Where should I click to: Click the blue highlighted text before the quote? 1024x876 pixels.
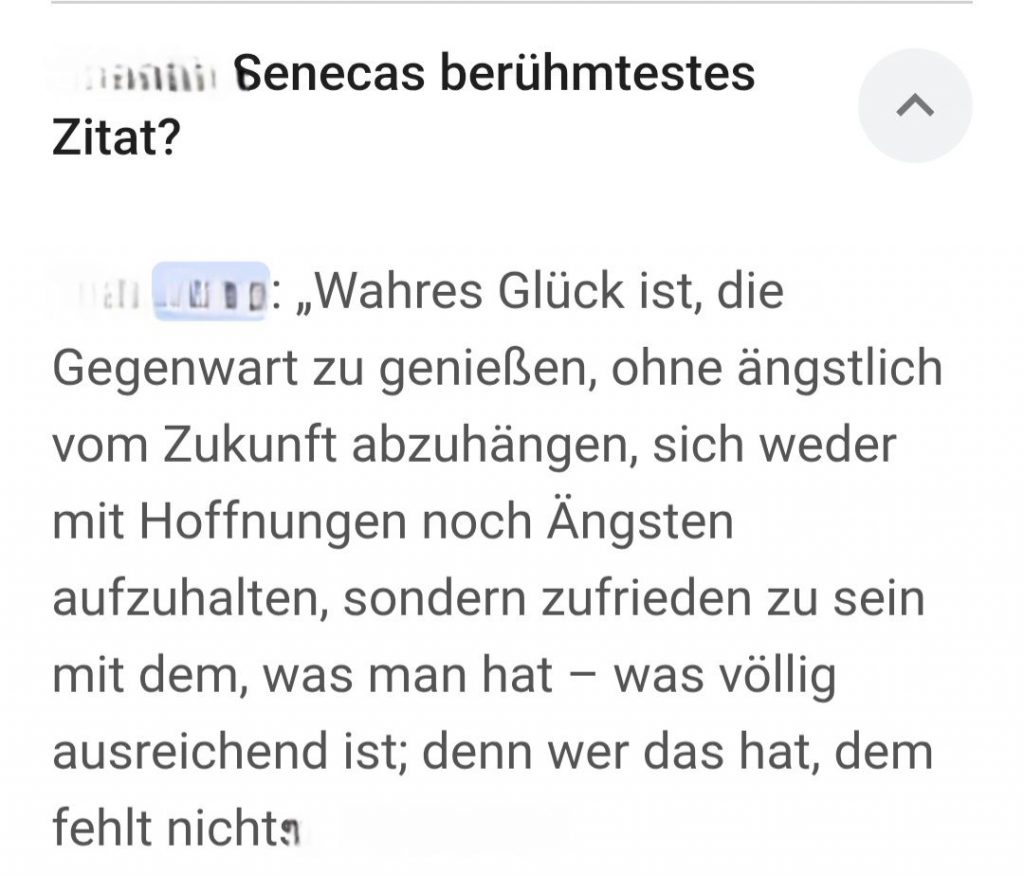click(x=210, y=292)
